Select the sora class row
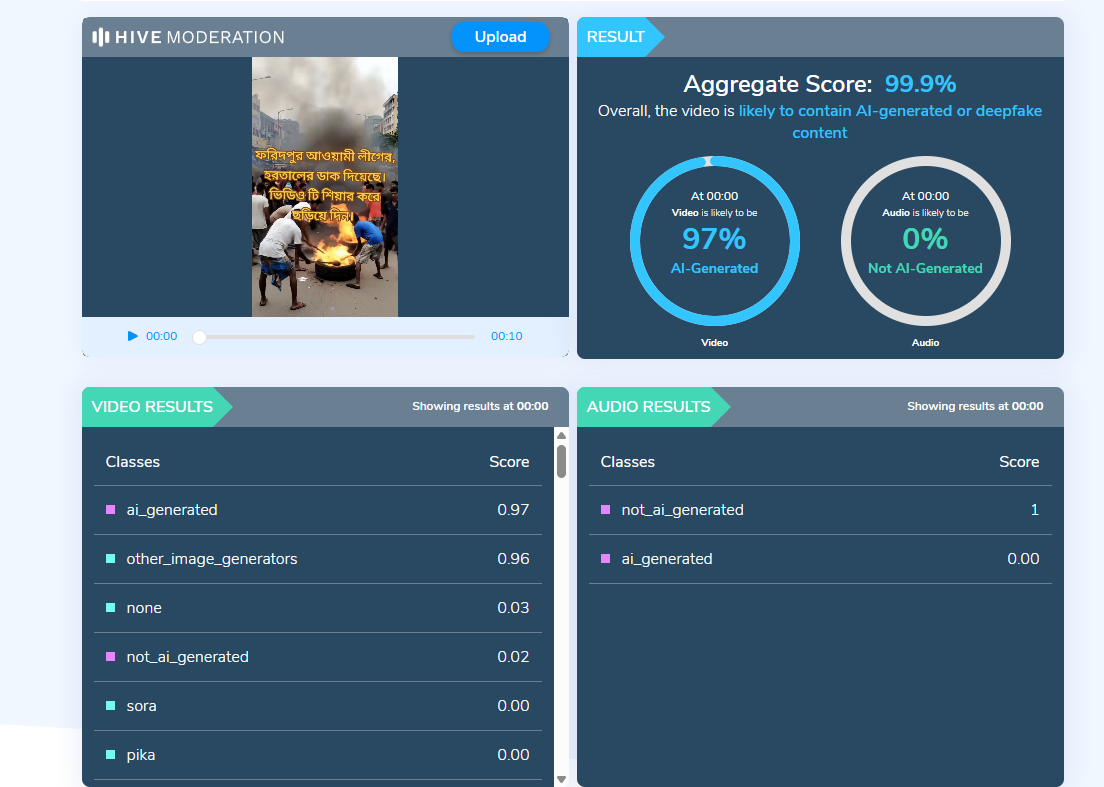This screenshot has width=1104, height=787. click(x=318, y=705)
